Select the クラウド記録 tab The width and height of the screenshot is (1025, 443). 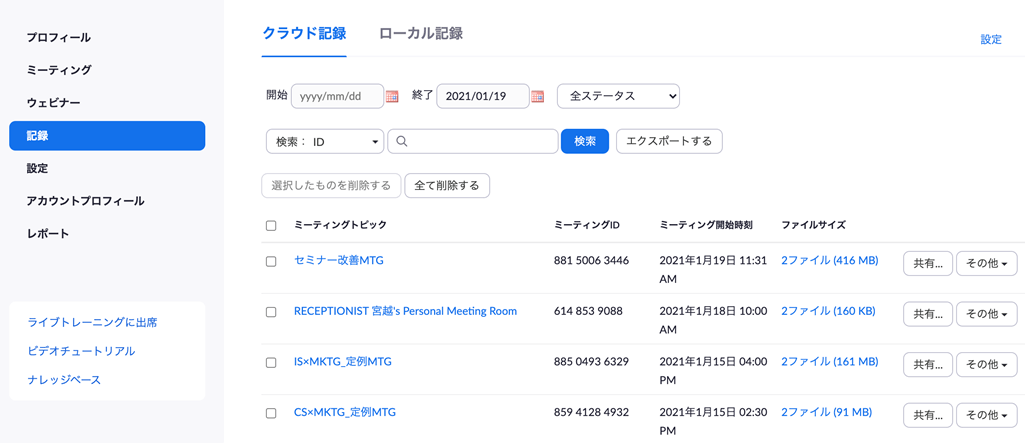[304, 34]
